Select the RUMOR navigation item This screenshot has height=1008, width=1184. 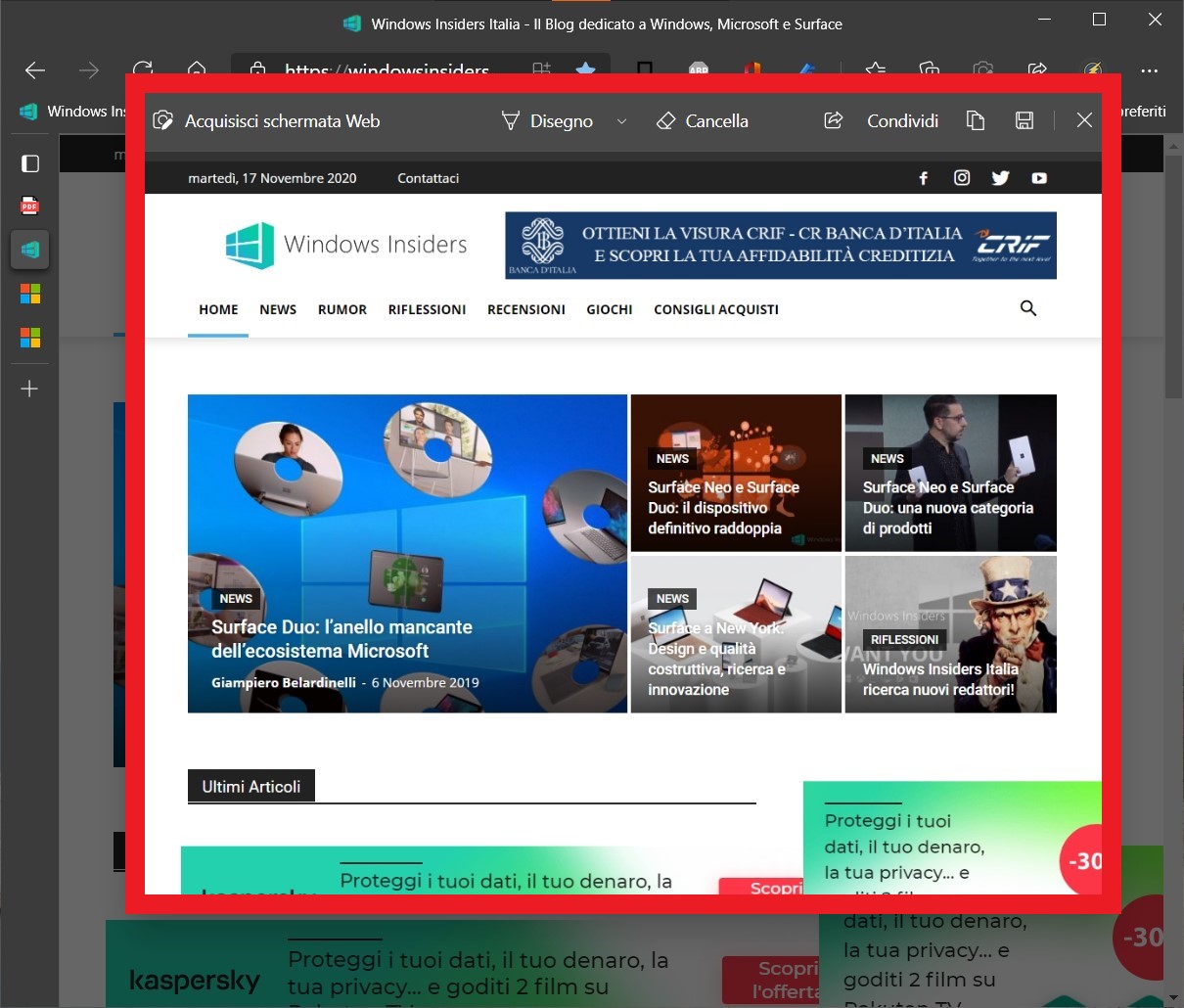(342, 309)
